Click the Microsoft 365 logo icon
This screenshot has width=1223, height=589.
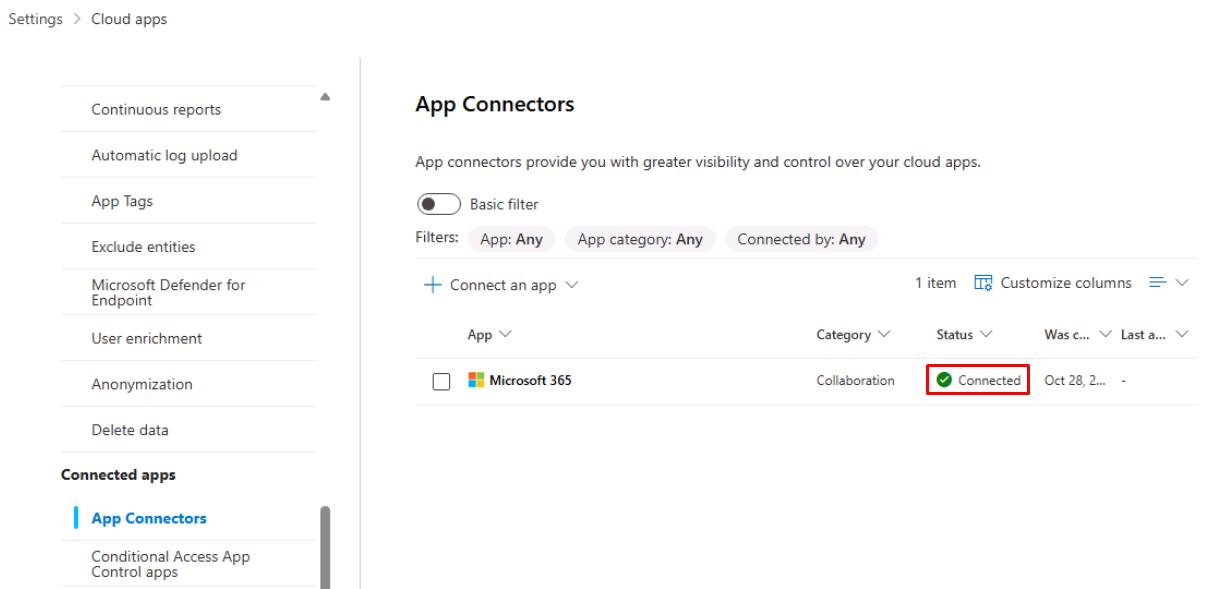tap(476, 381)
